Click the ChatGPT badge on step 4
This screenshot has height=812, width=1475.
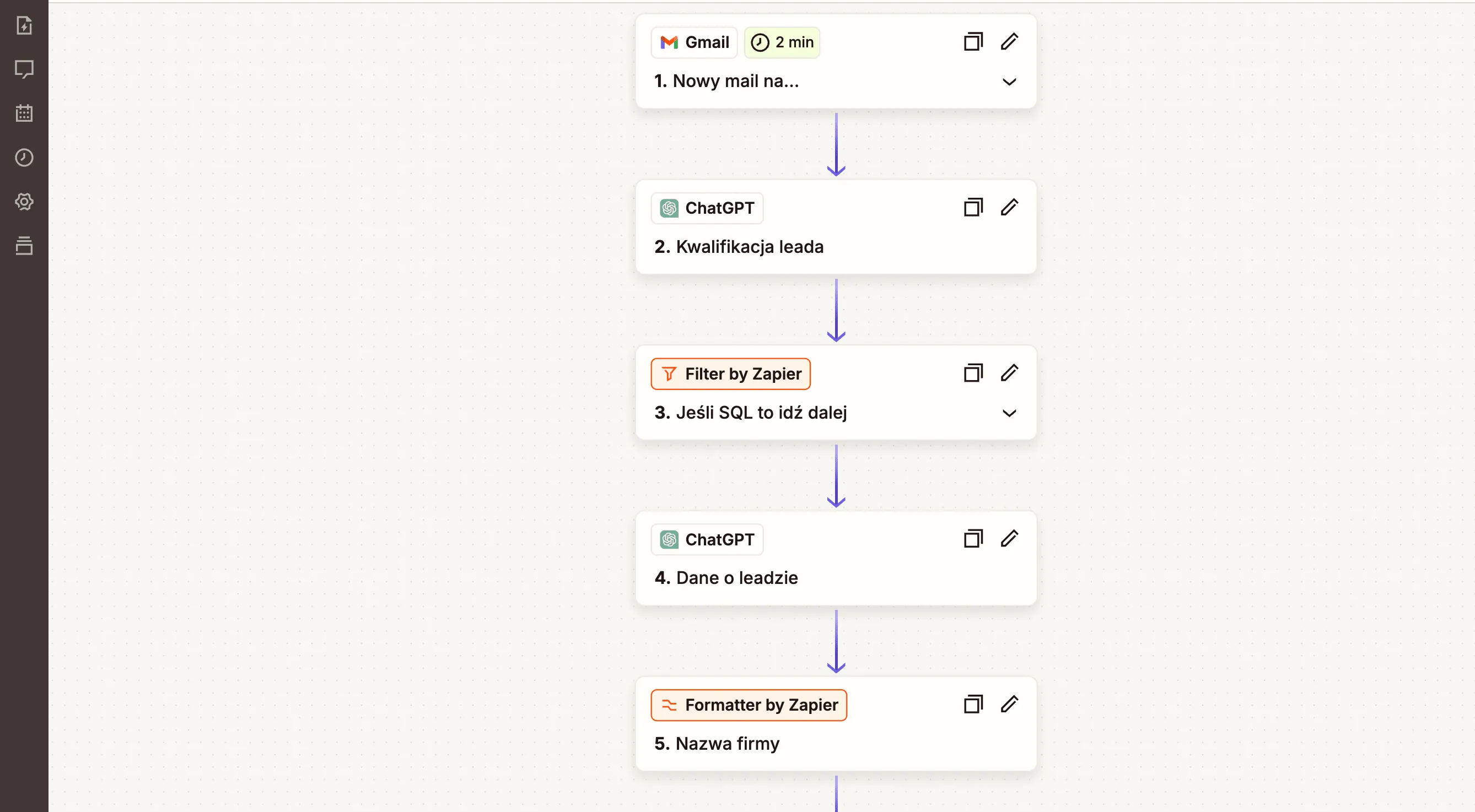(x=707, y=540)
